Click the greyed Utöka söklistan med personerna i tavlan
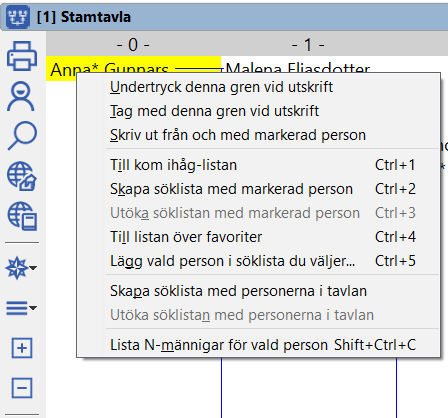448x418 pixels. (258, 315)
